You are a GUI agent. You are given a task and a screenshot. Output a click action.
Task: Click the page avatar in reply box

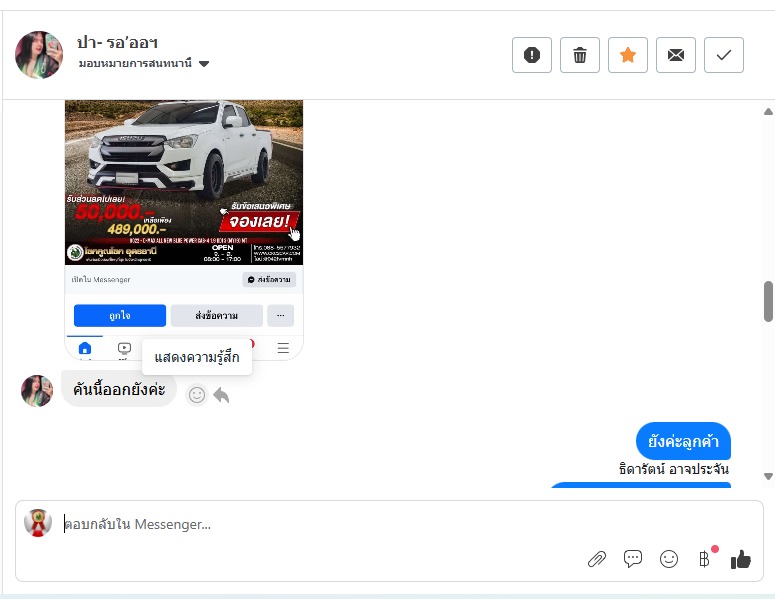click(38, 522)
